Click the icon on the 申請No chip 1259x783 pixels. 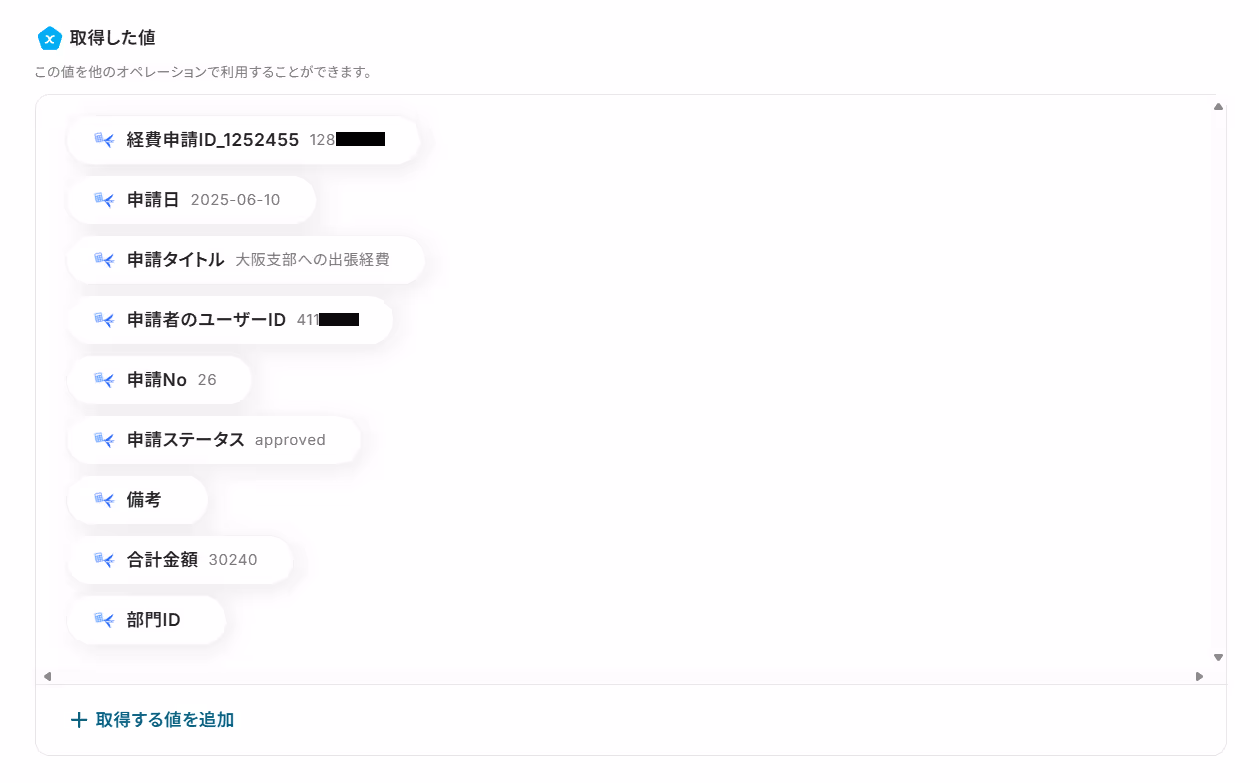coord(104,380)
